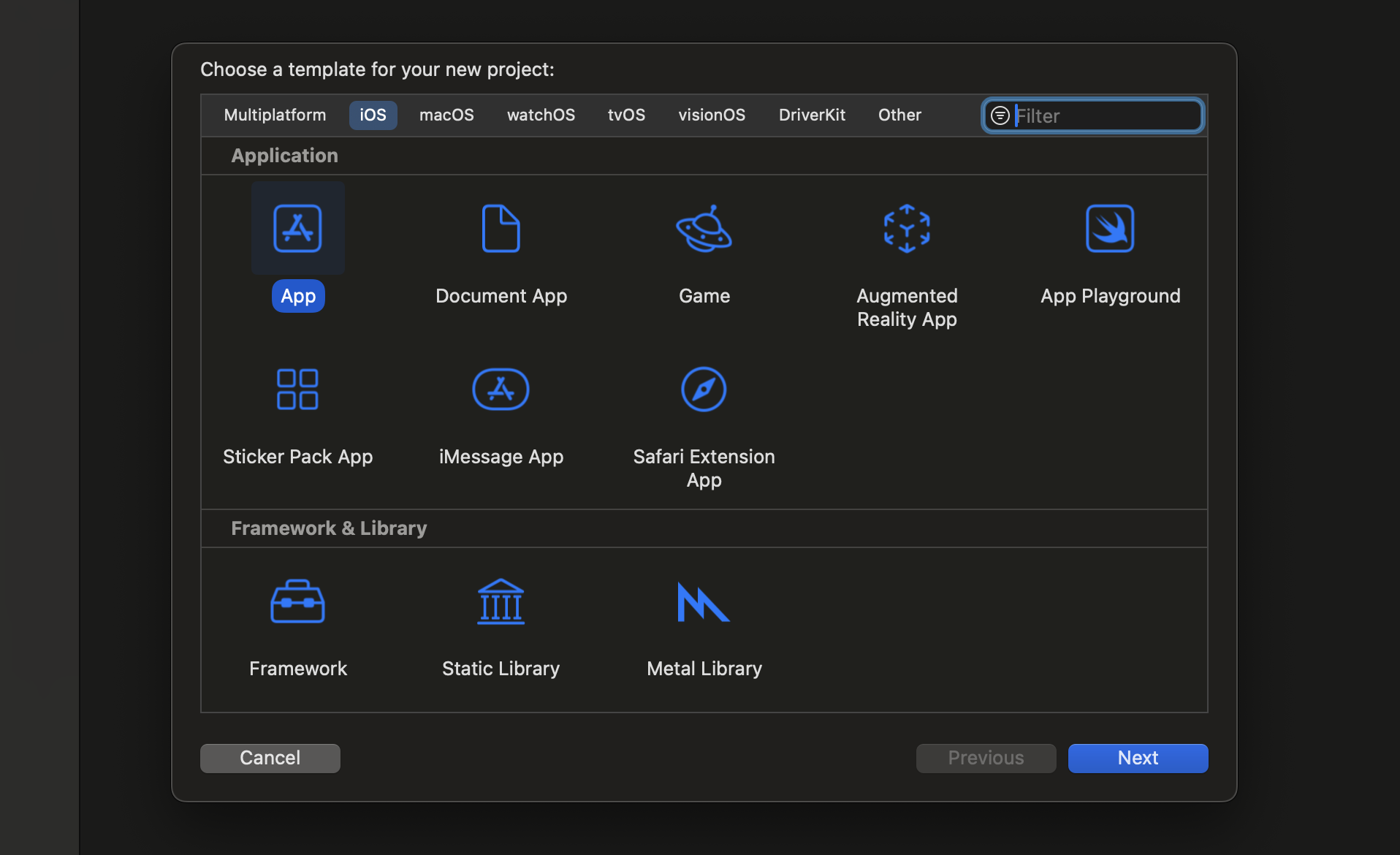Select the Framework toolbox icon

tap(297, 601)
